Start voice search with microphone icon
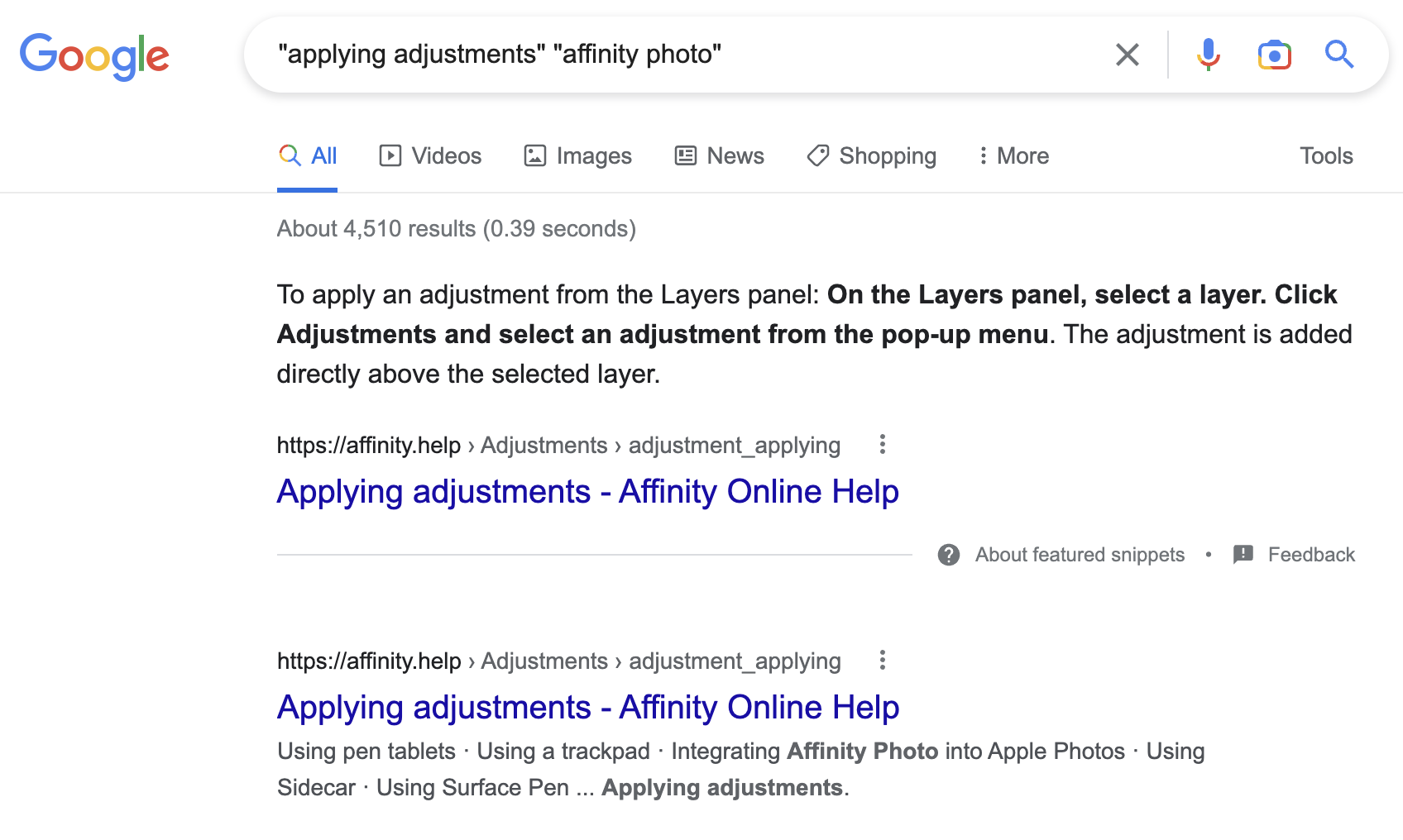Screen dimensions: 1403x840 coord(1208,55)
